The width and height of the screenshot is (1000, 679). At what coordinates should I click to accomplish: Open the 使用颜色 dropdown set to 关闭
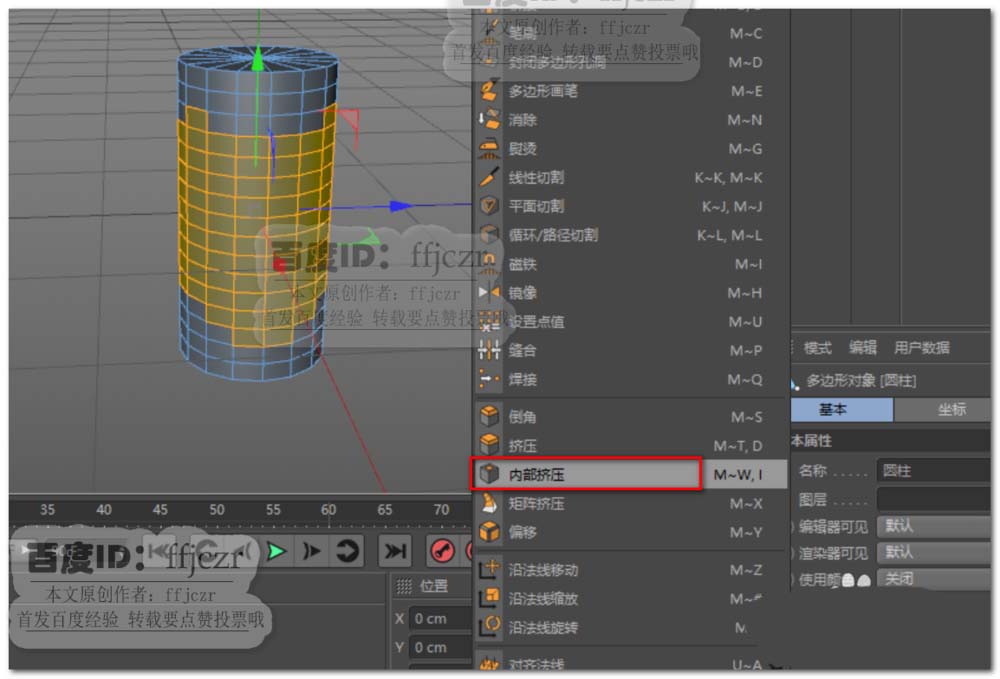point(933,579)
